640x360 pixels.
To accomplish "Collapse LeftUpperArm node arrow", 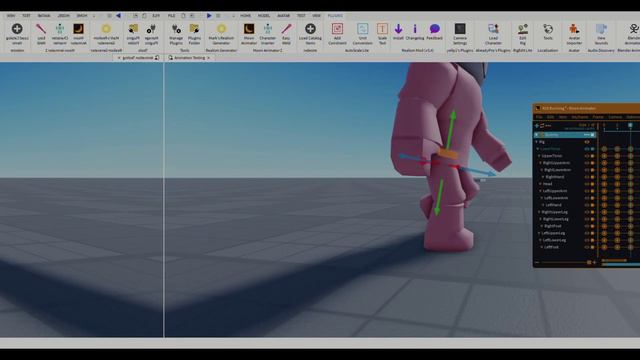I will pyautogui.click(x=540, y=191).
